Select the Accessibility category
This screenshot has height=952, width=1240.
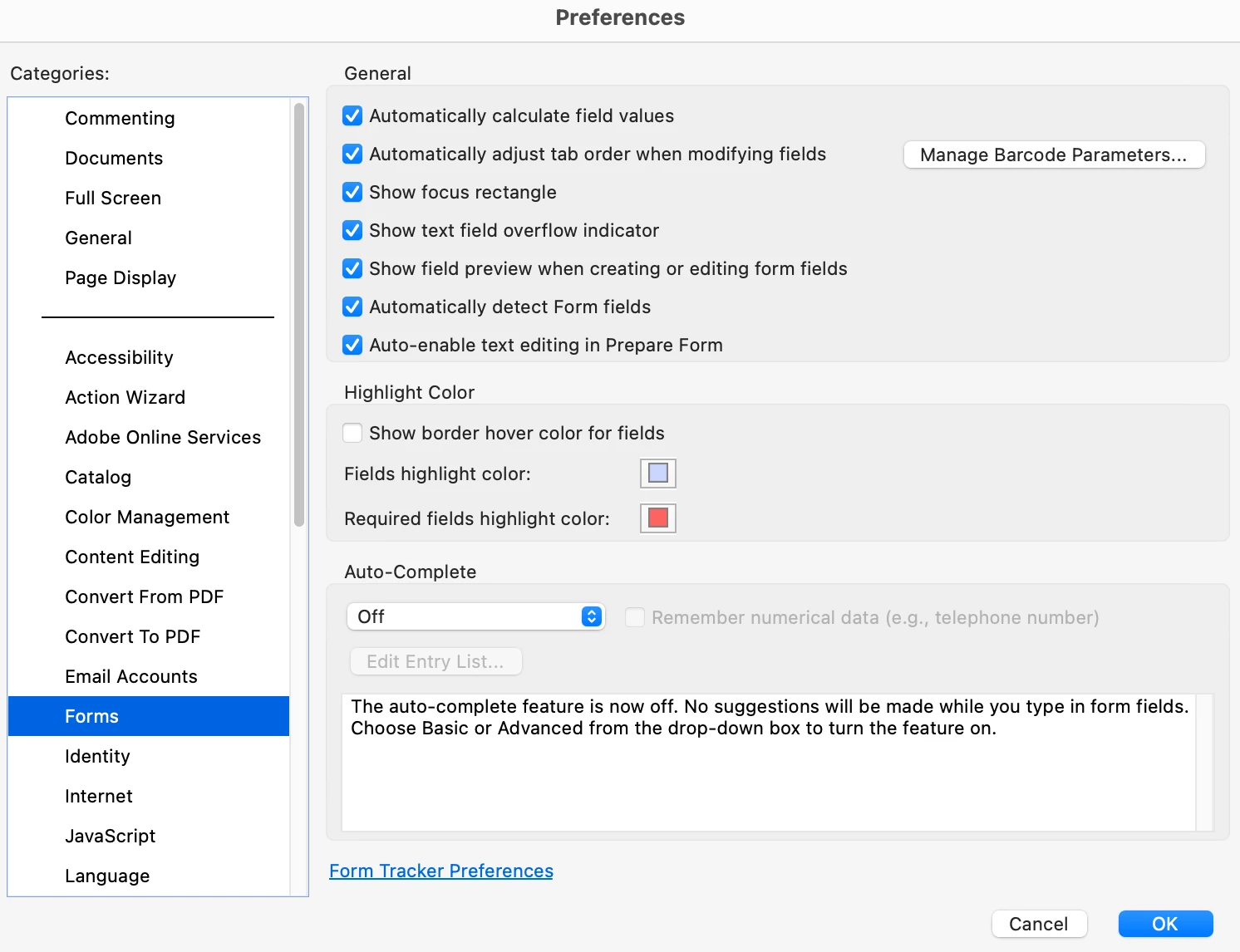(119, 357)
